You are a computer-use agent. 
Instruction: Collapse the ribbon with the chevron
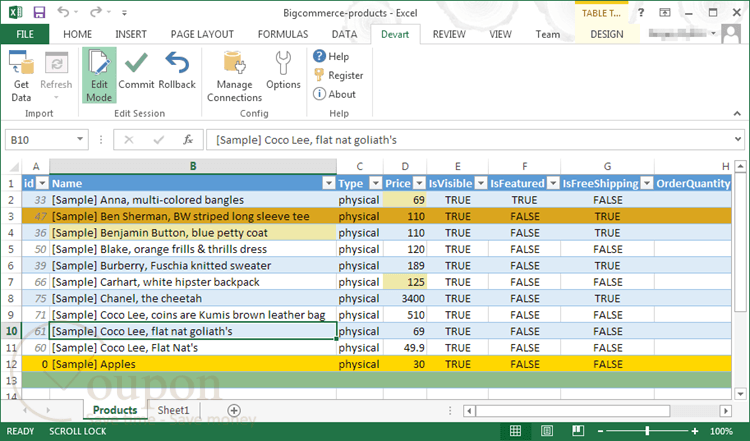click(x=737, y=113)
